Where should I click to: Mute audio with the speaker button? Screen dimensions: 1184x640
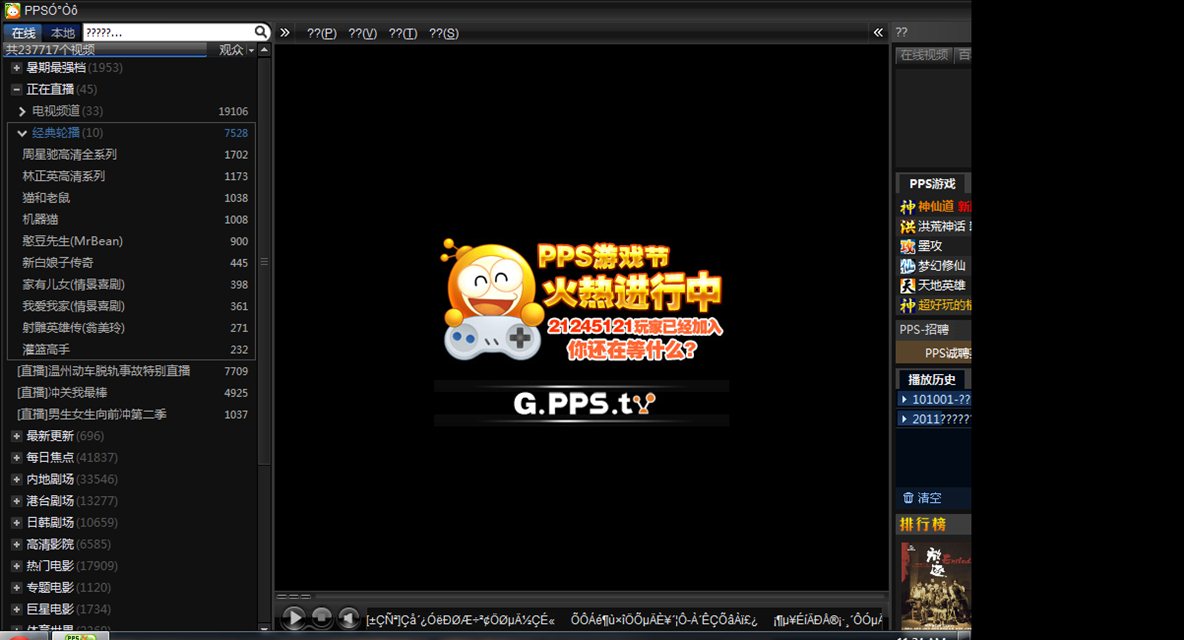[x=348, y=618]
